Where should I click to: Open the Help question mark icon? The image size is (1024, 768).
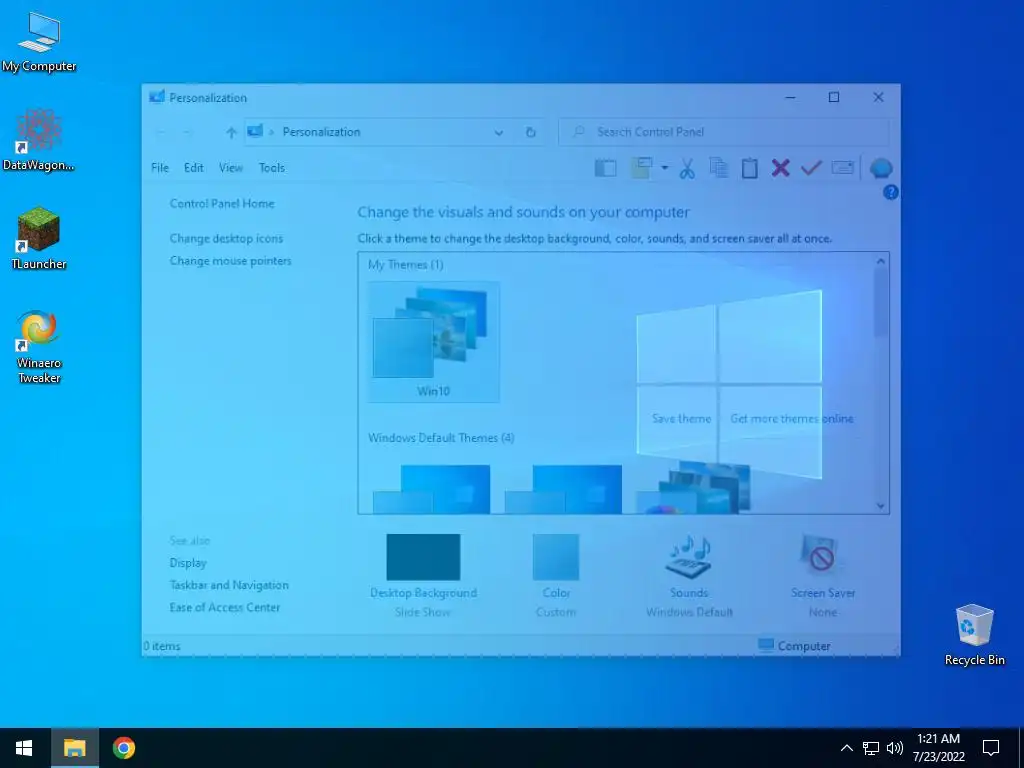890,193
